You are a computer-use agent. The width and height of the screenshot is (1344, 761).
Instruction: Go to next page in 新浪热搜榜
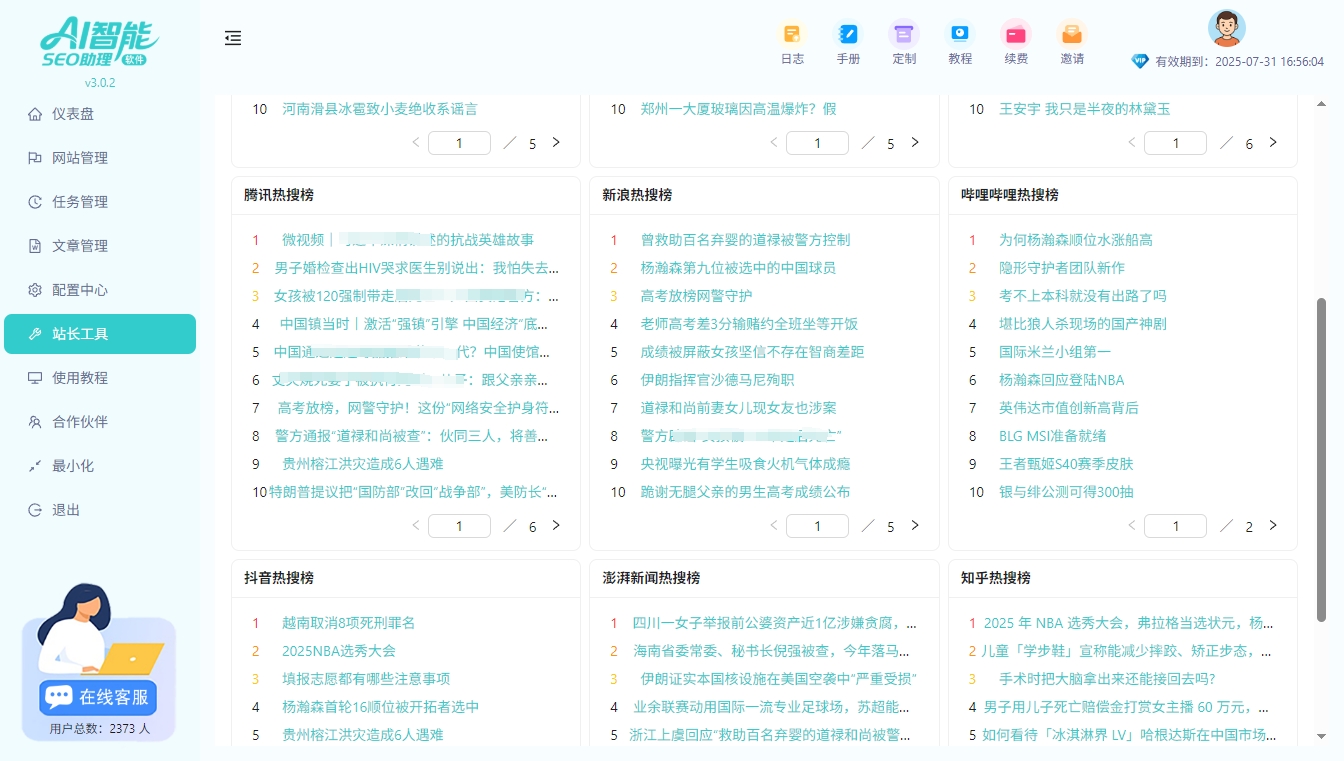pyautogui.click(x=914, y=525)
